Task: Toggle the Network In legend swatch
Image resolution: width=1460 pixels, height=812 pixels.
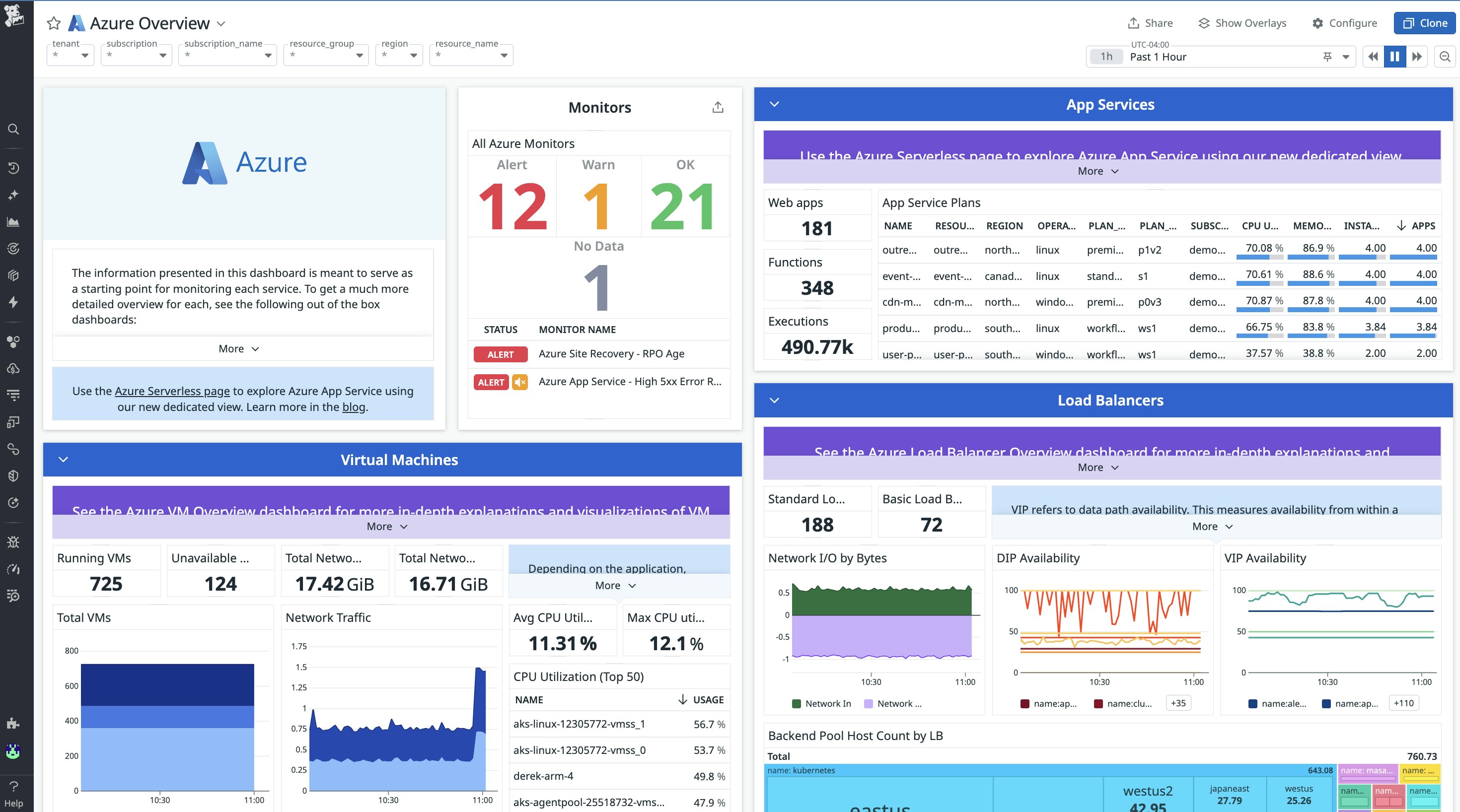Action: pos(797,704)
